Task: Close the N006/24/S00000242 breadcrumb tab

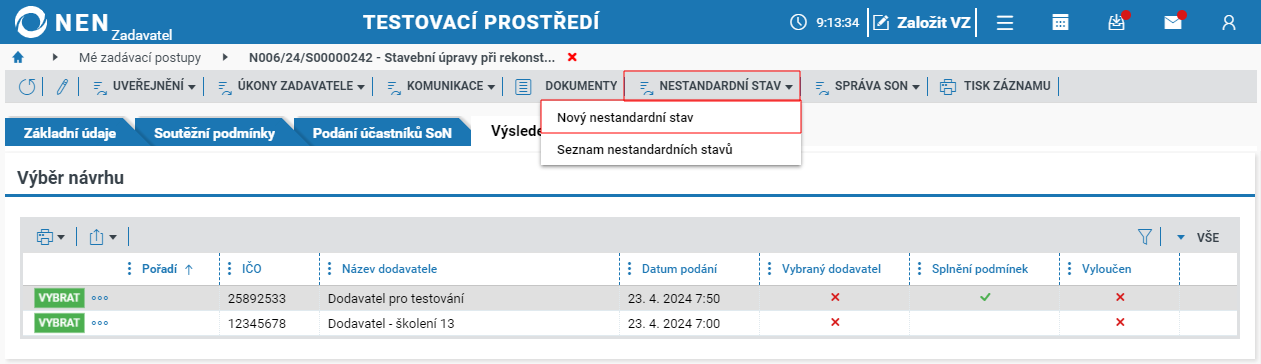Action: pyautogui.click(x=572, y=57)
